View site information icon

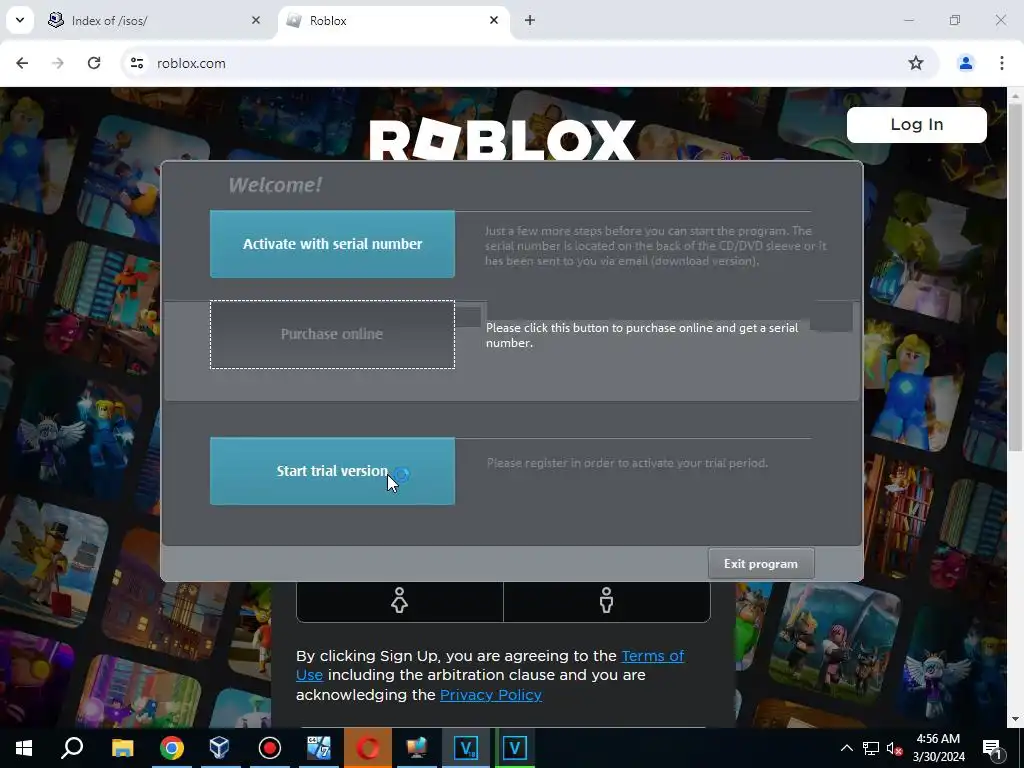(136, 63)
